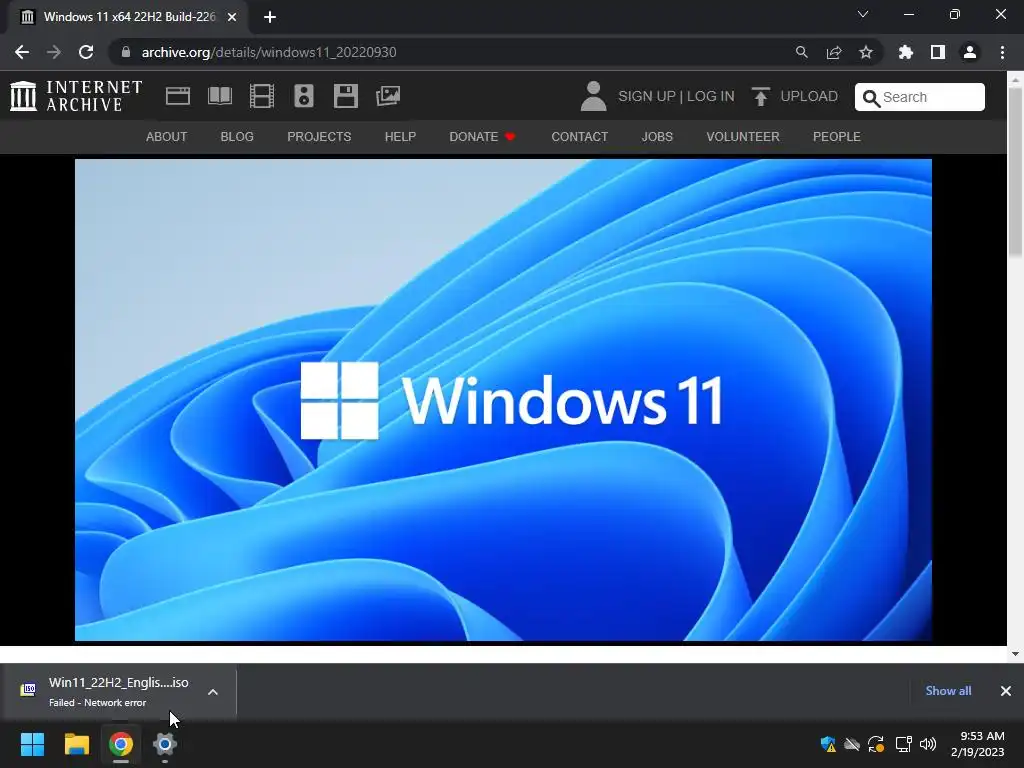The width and height of the screenshot is (1024, 768).
Task: Reload the archive.org page
Action: pos(86,52)
